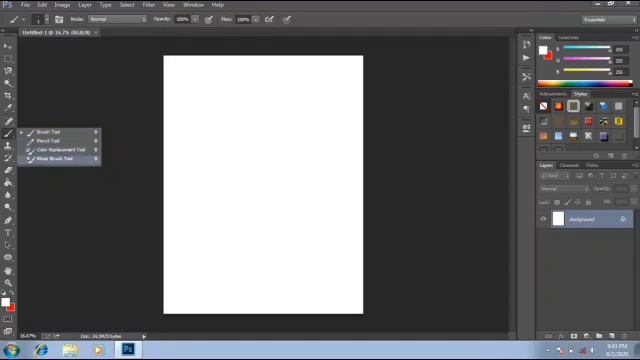This screenshot has height=360, width=640.
Task: Open the brush Mode dropdown
Action: (118, 19)
